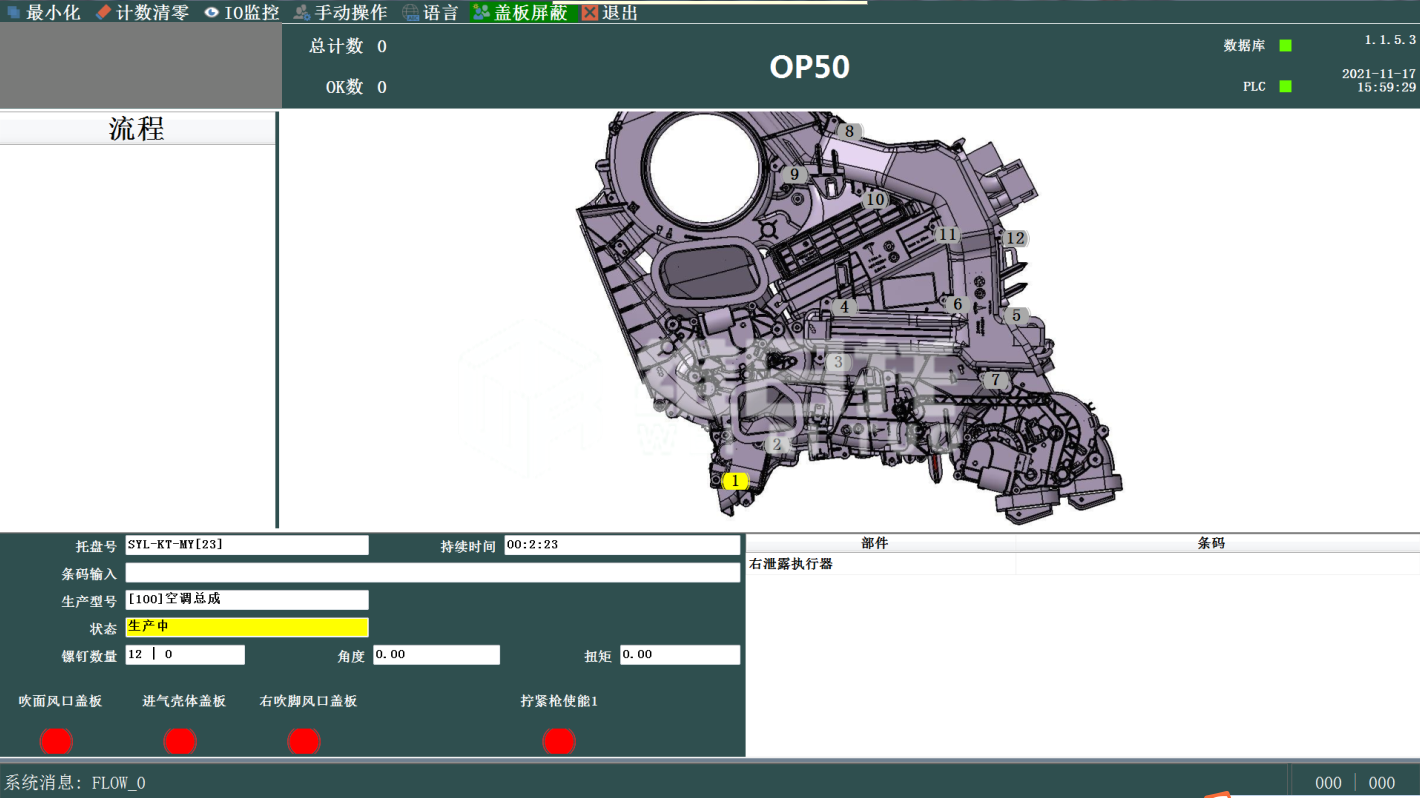The height and width of the screenshot is (798, 1420).
Task: Click the 条码 column header
Action: pyautogui.click(x=1210, y=543)
